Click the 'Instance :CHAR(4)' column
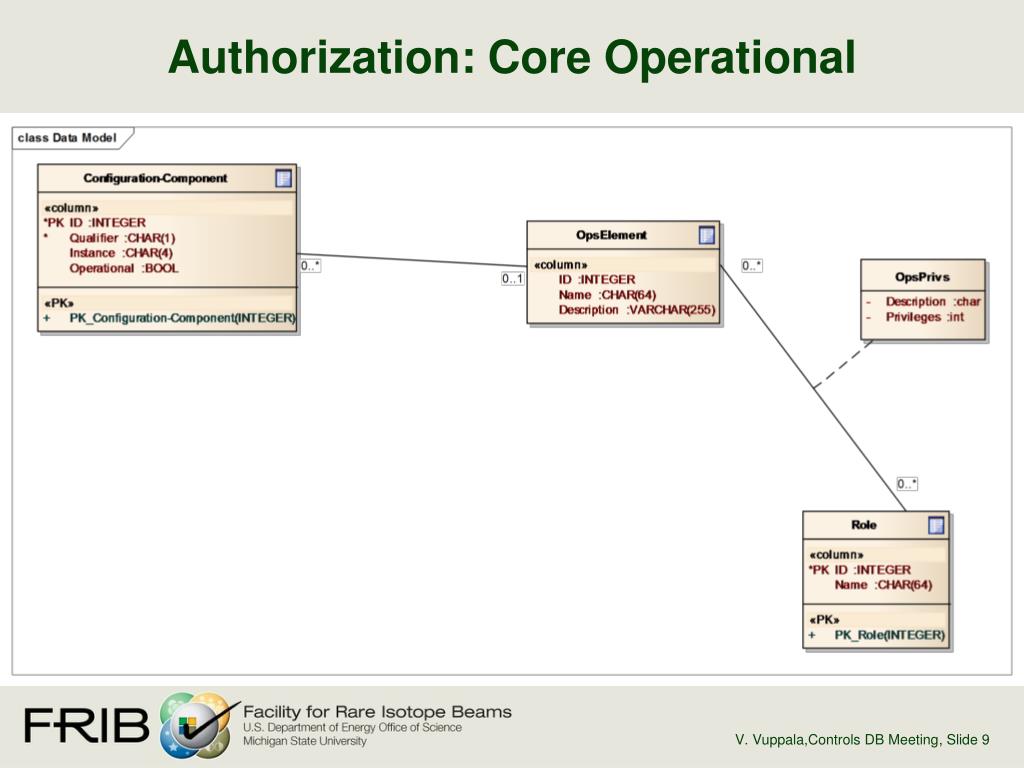The image size is (1024, 768). pyautogui.click(x=121, y=253)
